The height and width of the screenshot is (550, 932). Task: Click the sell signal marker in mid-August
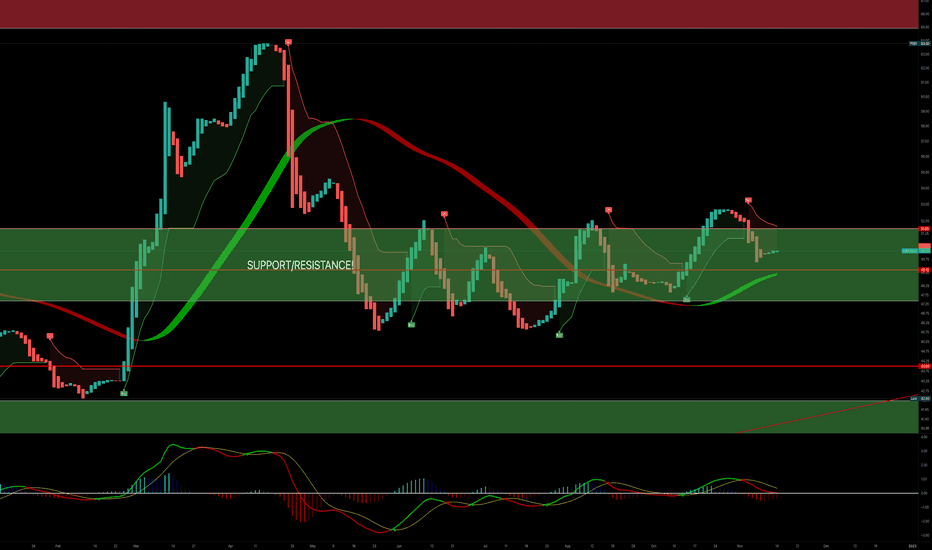(x=608, y=210)
